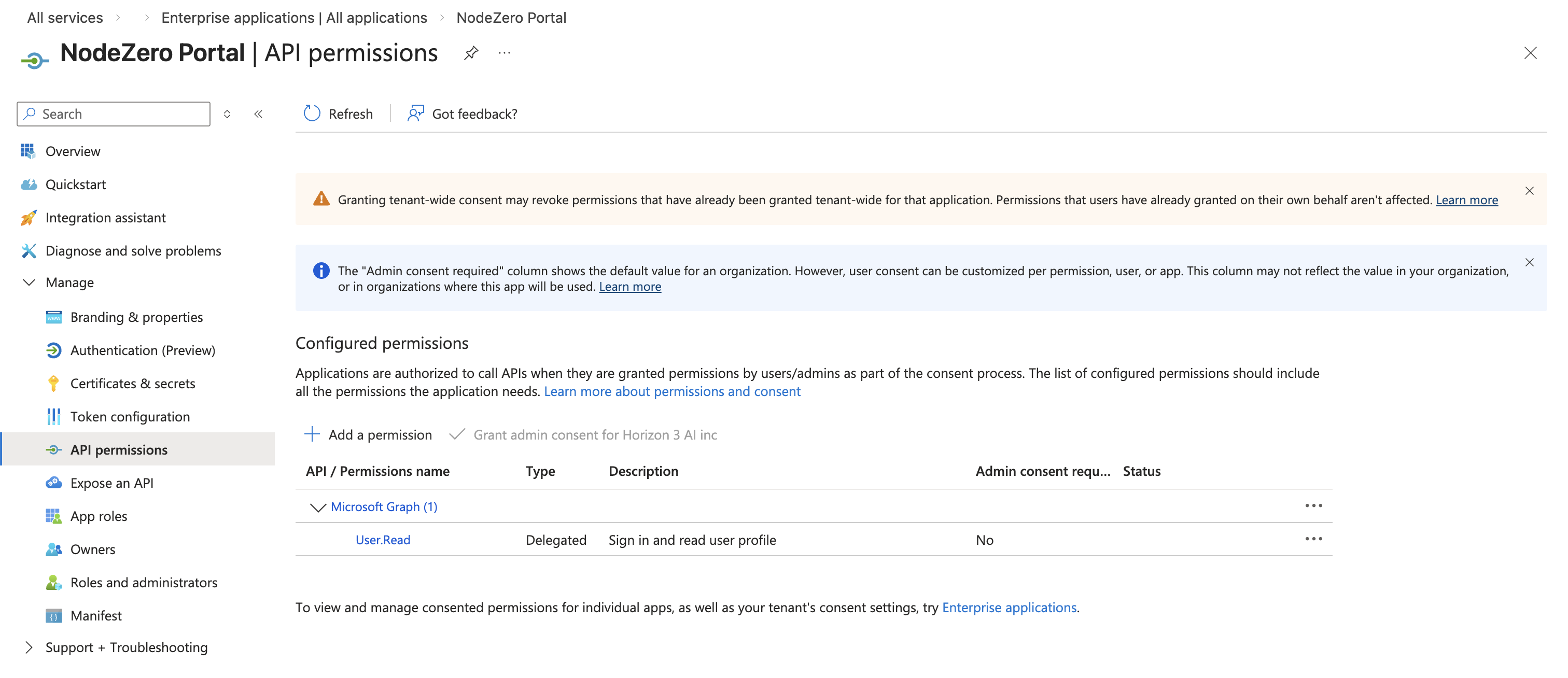Dismiss the blue admin consent info banner

1529,262
